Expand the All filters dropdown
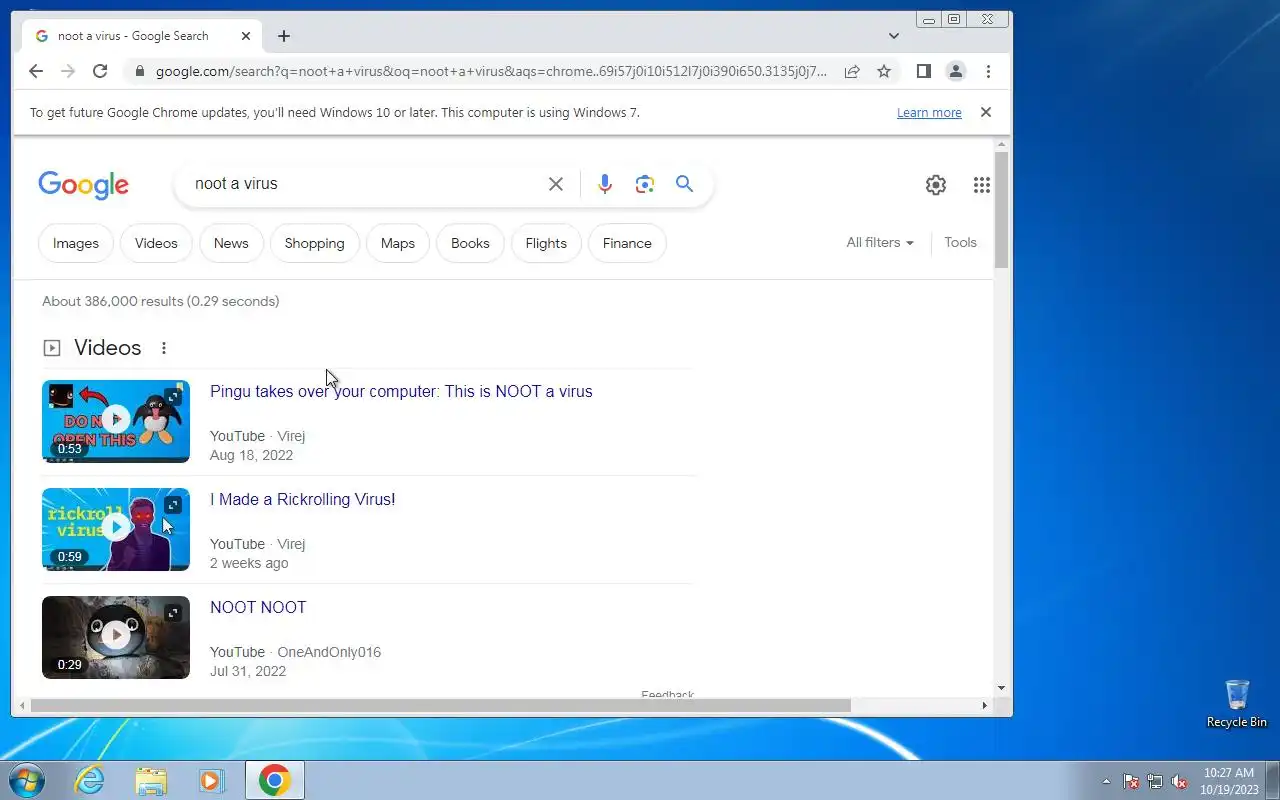Screen dimensions: 1280x800 tap(880, 243)
